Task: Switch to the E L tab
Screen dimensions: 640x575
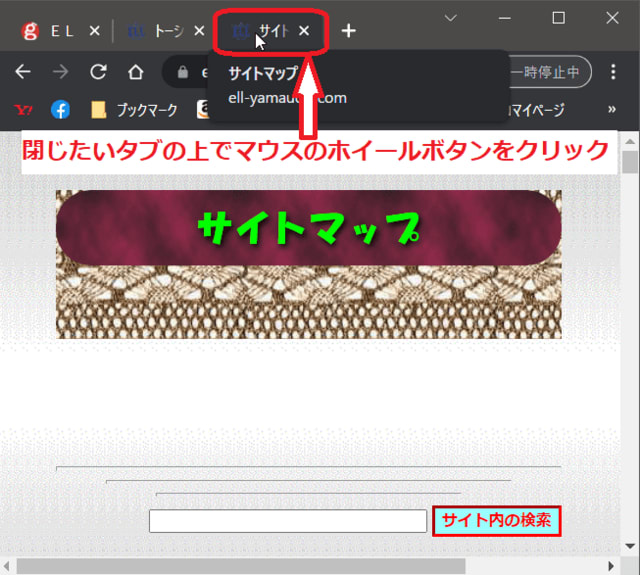Action: pyautogui.click(x=50, y=31)
